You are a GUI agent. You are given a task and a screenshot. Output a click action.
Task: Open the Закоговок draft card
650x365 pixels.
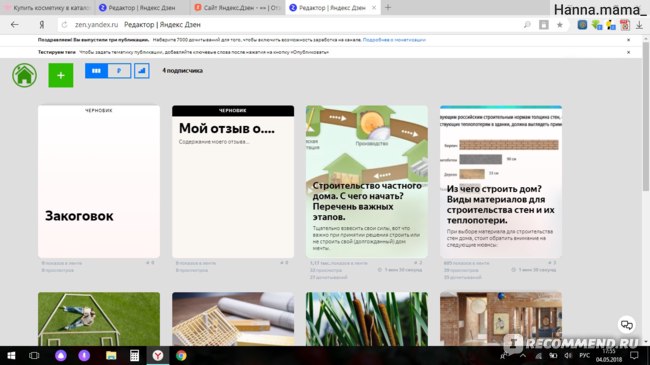click(x=99, y=182)
